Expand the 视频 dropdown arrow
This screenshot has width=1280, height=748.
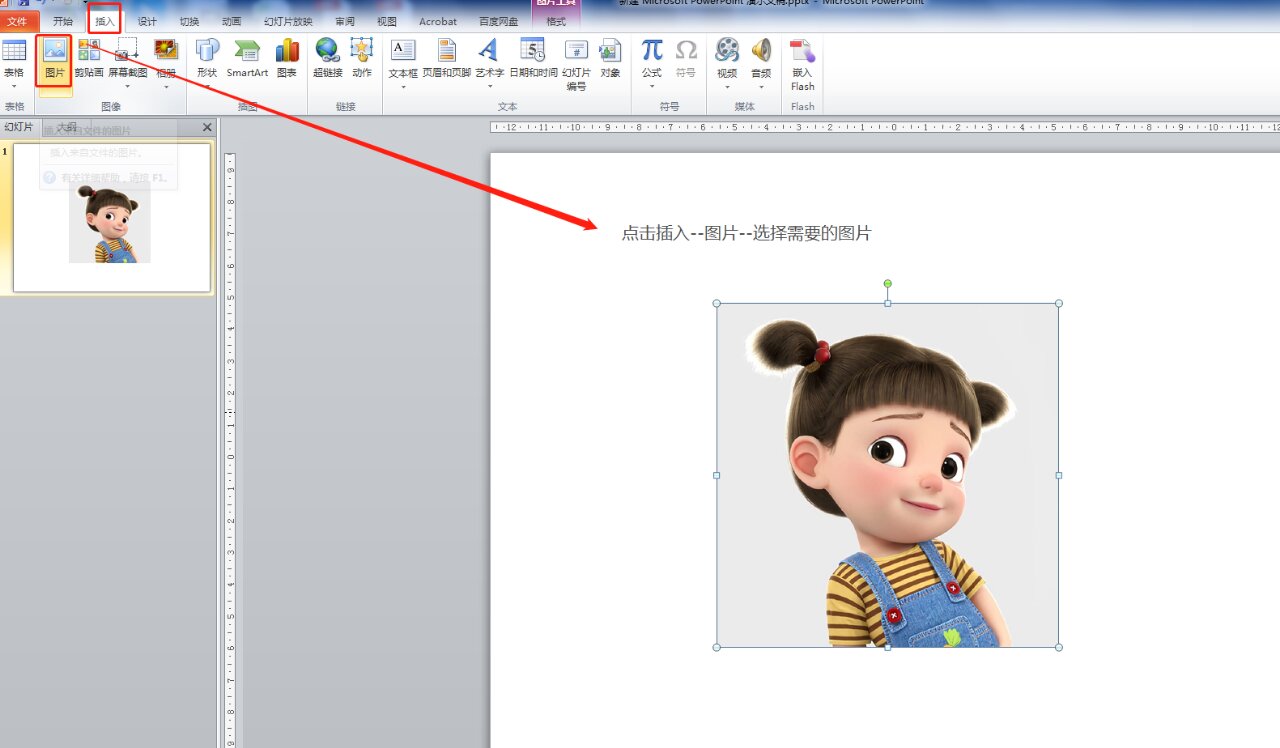tap(727, 87)
